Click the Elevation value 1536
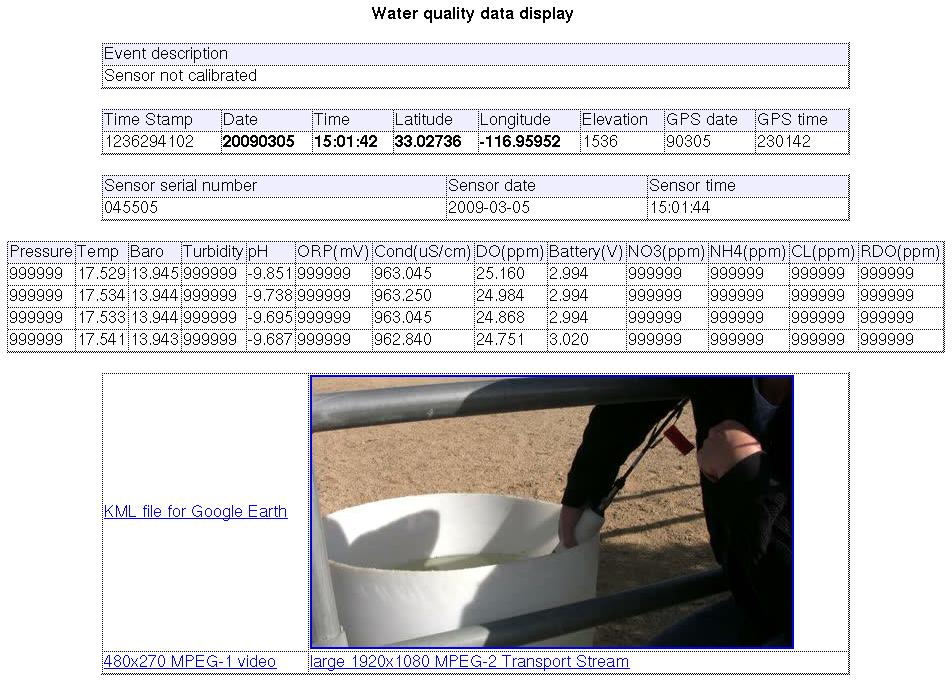The height and width of the screenshot is (680, 952). point(600,141)
